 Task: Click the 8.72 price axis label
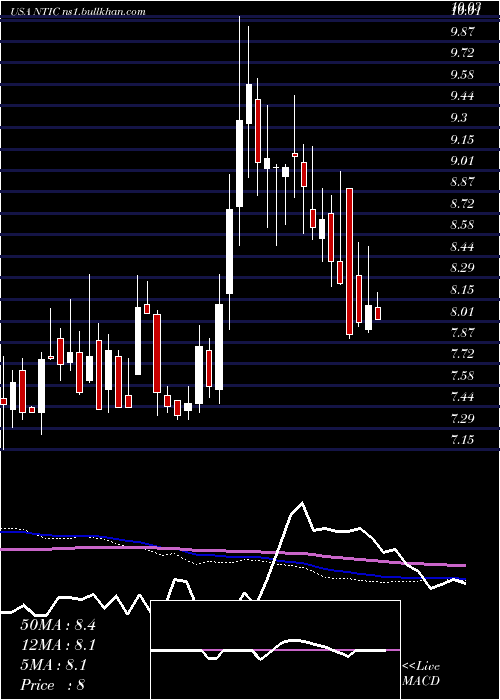(x=462, y=204)
